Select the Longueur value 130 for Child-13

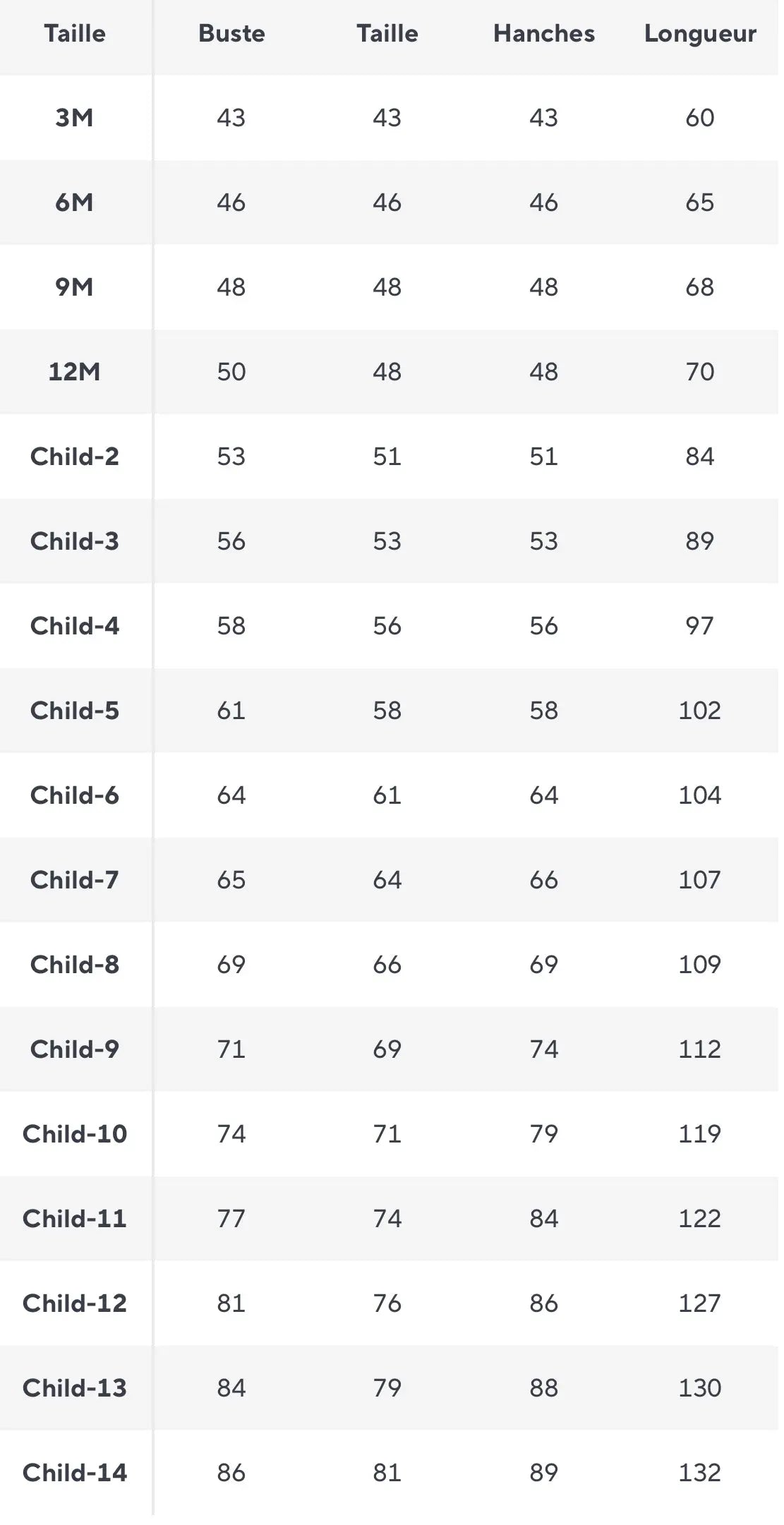click(700, 1388)
